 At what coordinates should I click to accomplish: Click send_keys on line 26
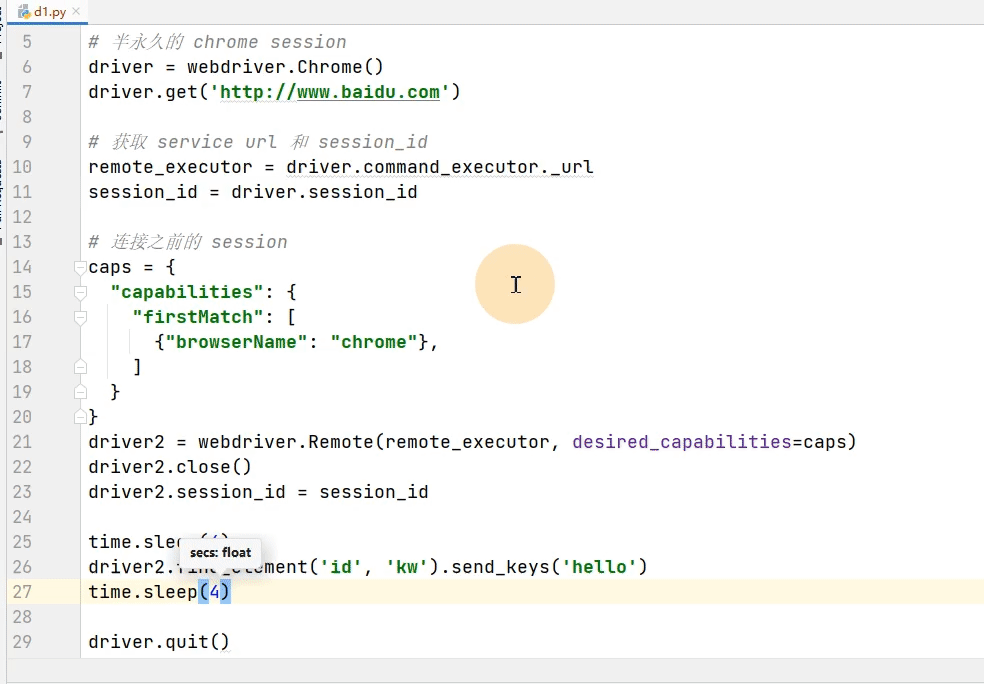click(500, 567)
